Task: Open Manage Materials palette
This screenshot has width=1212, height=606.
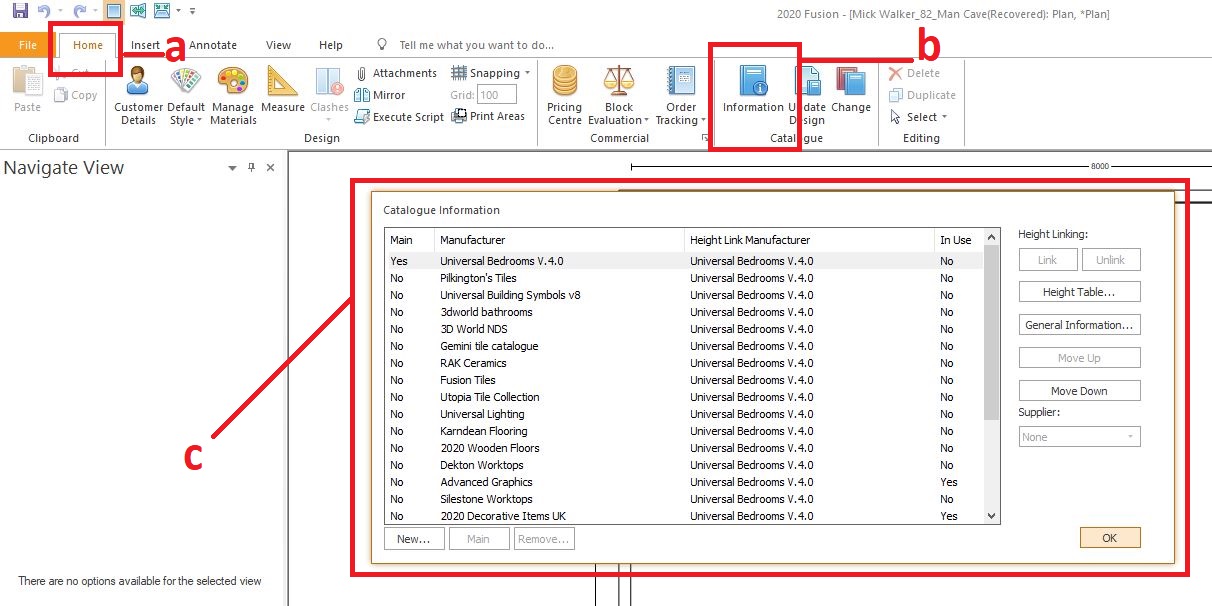Action: pos(233,96)
